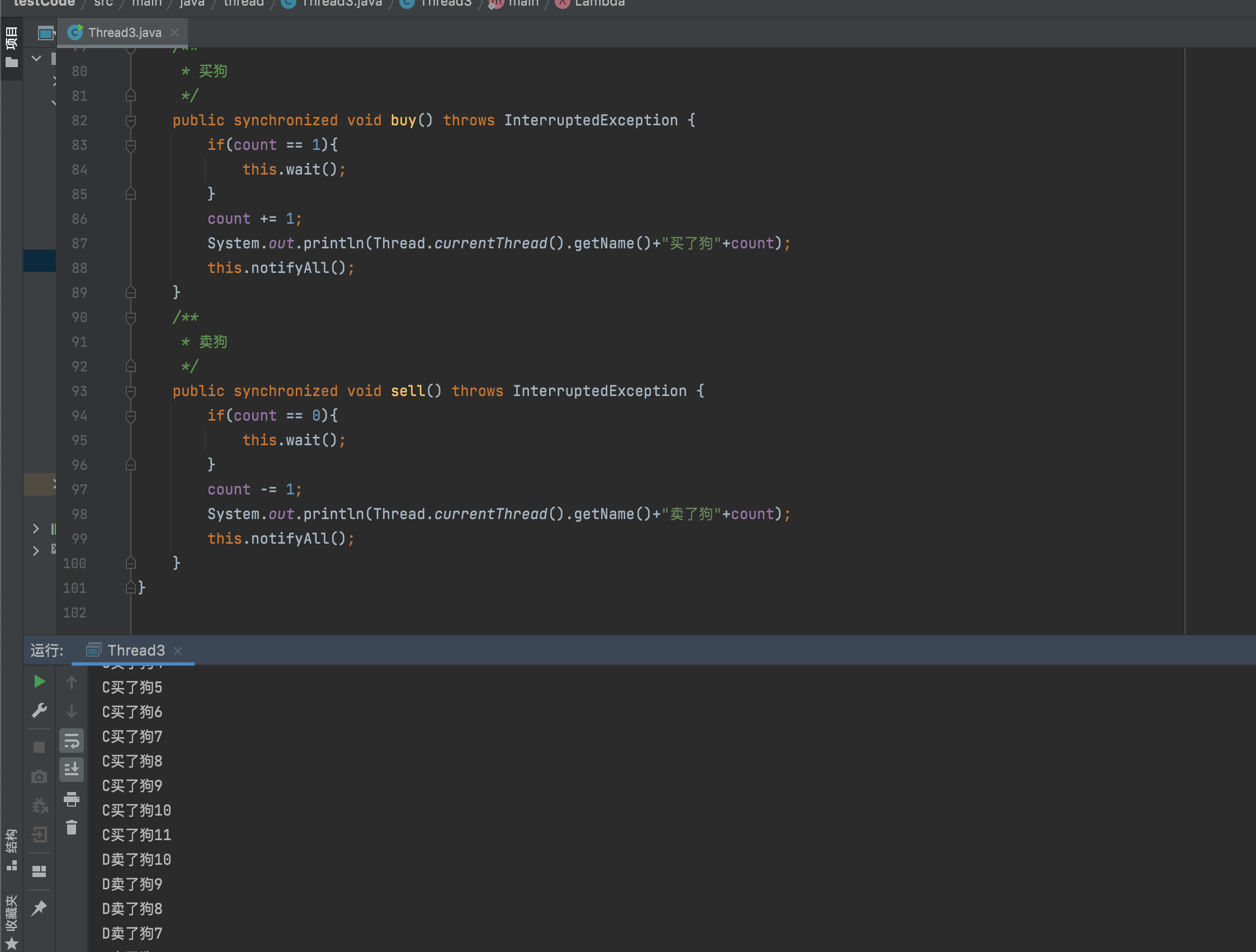Select the Thread3 run tab
The width and height of the screenshot is (1256, 952).
click(x=135, y=651)
